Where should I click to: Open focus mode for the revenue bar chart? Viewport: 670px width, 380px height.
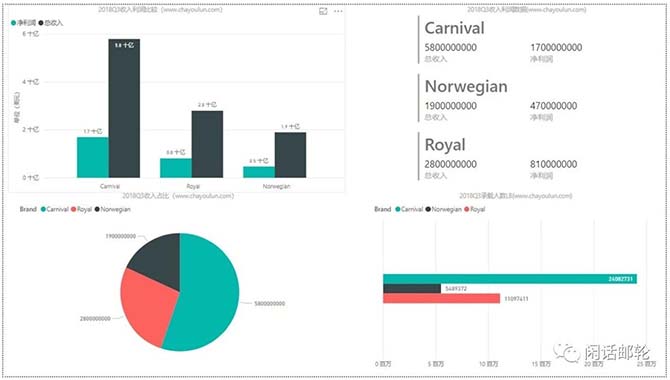click(323, 11)
